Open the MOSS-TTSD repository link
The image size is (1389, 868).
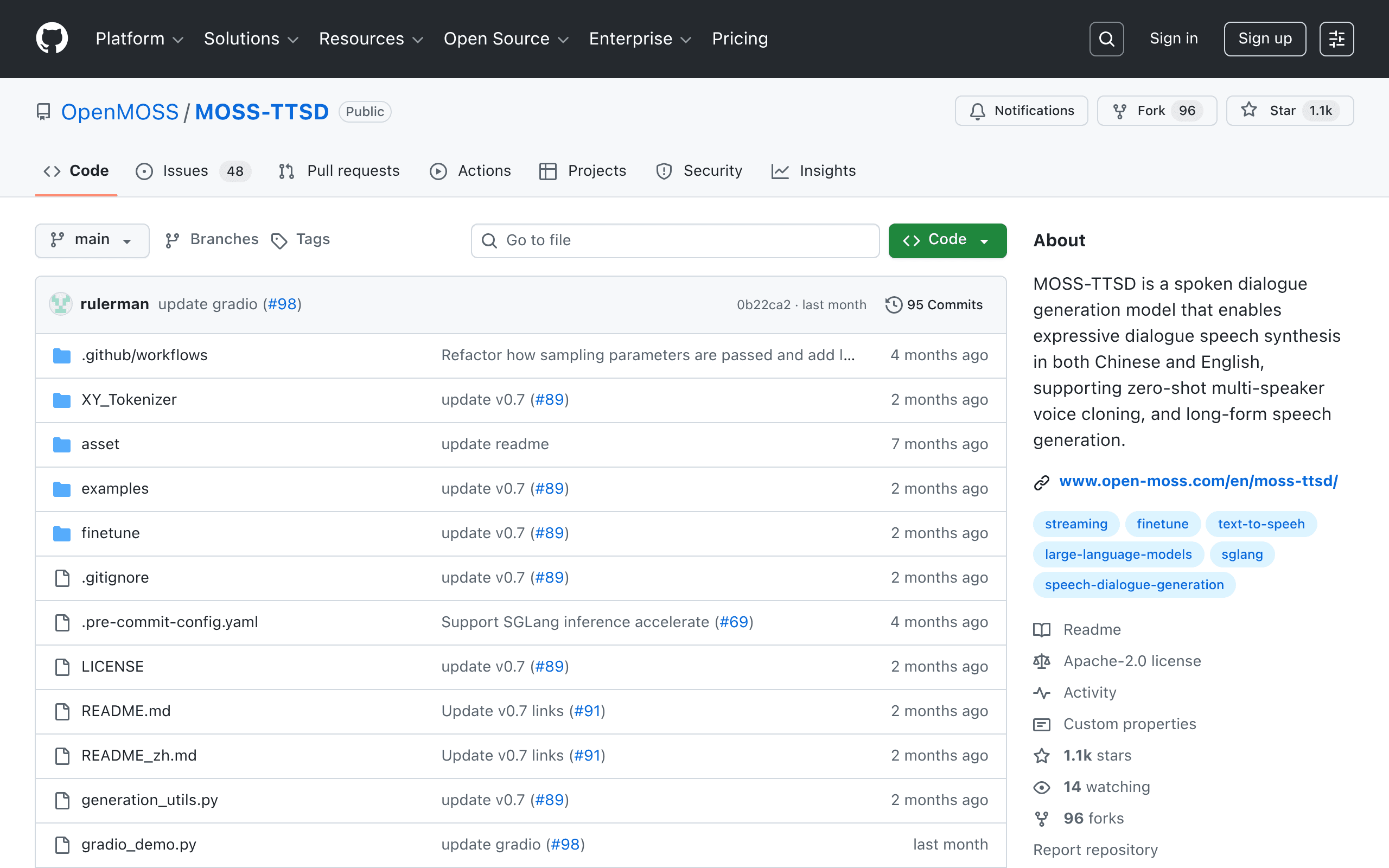click(x=262, y=112)
